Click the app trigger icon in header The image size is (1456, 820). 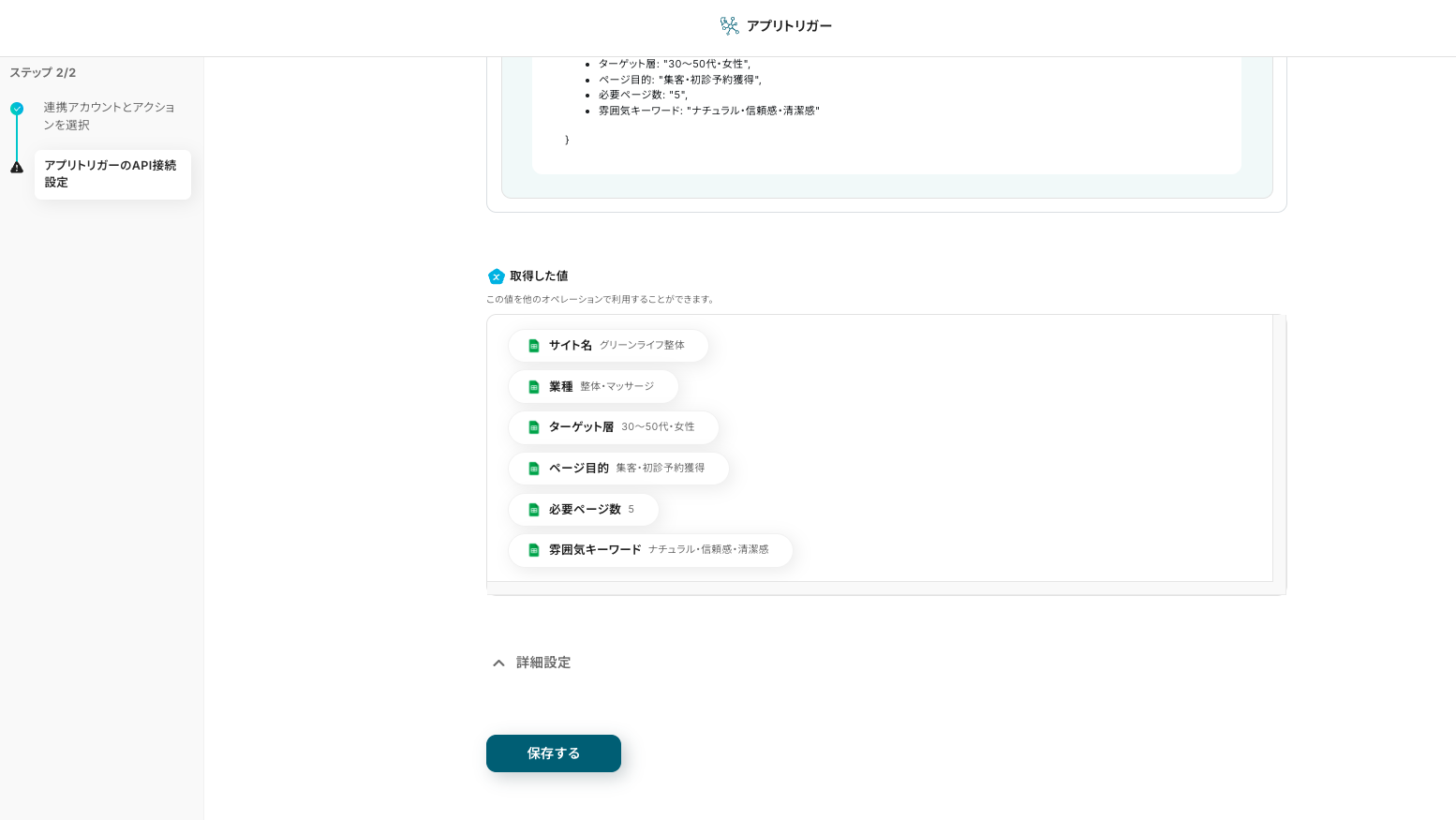[x=729, y=25]
